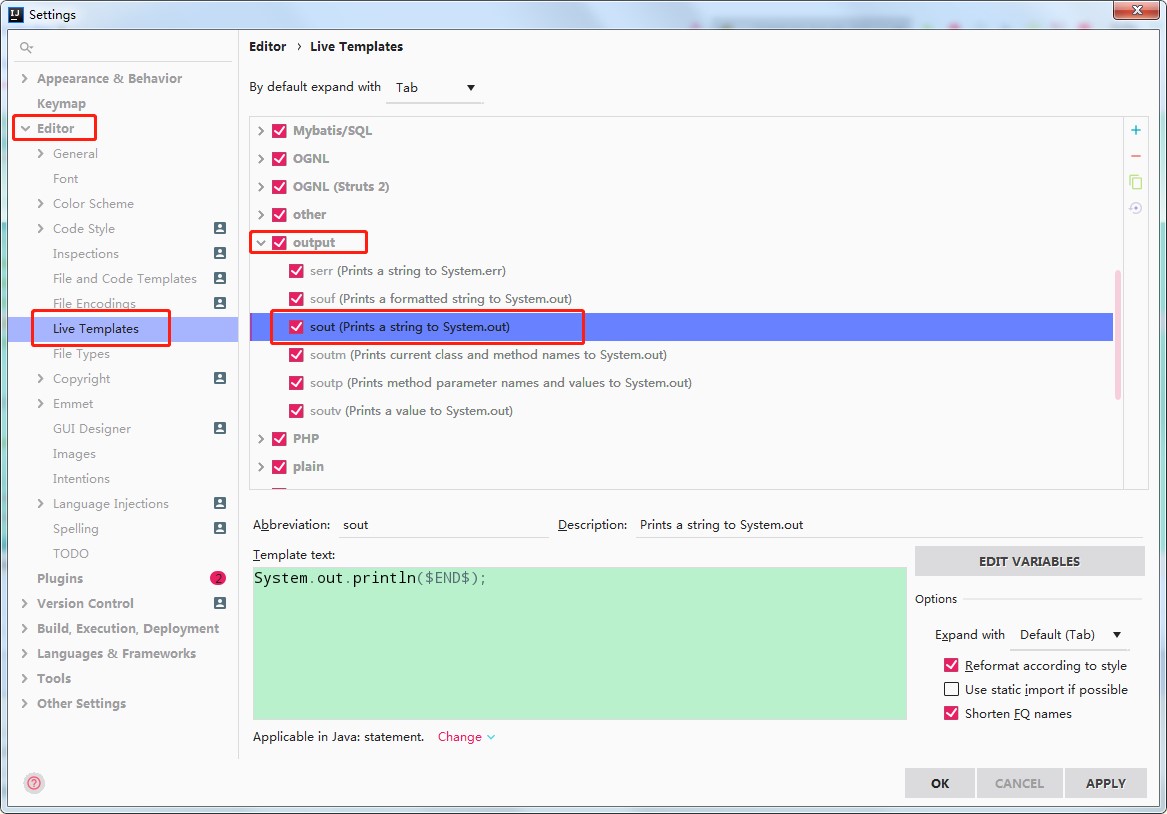Uncheck the Mybatis/SQL template group

tap(279, 131)
